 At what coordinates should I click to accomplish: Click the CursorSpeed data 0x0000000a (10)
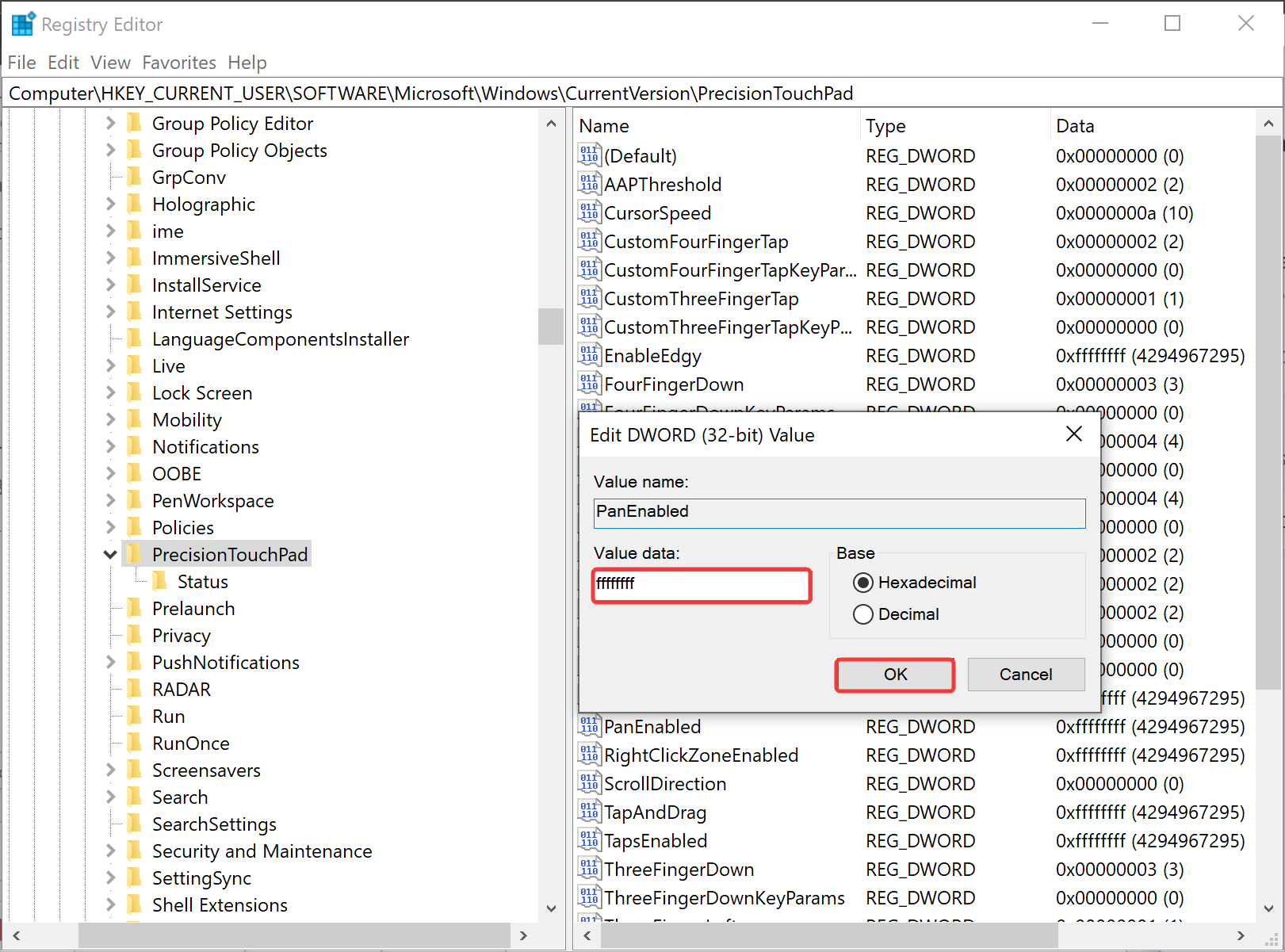(1124, 212)
